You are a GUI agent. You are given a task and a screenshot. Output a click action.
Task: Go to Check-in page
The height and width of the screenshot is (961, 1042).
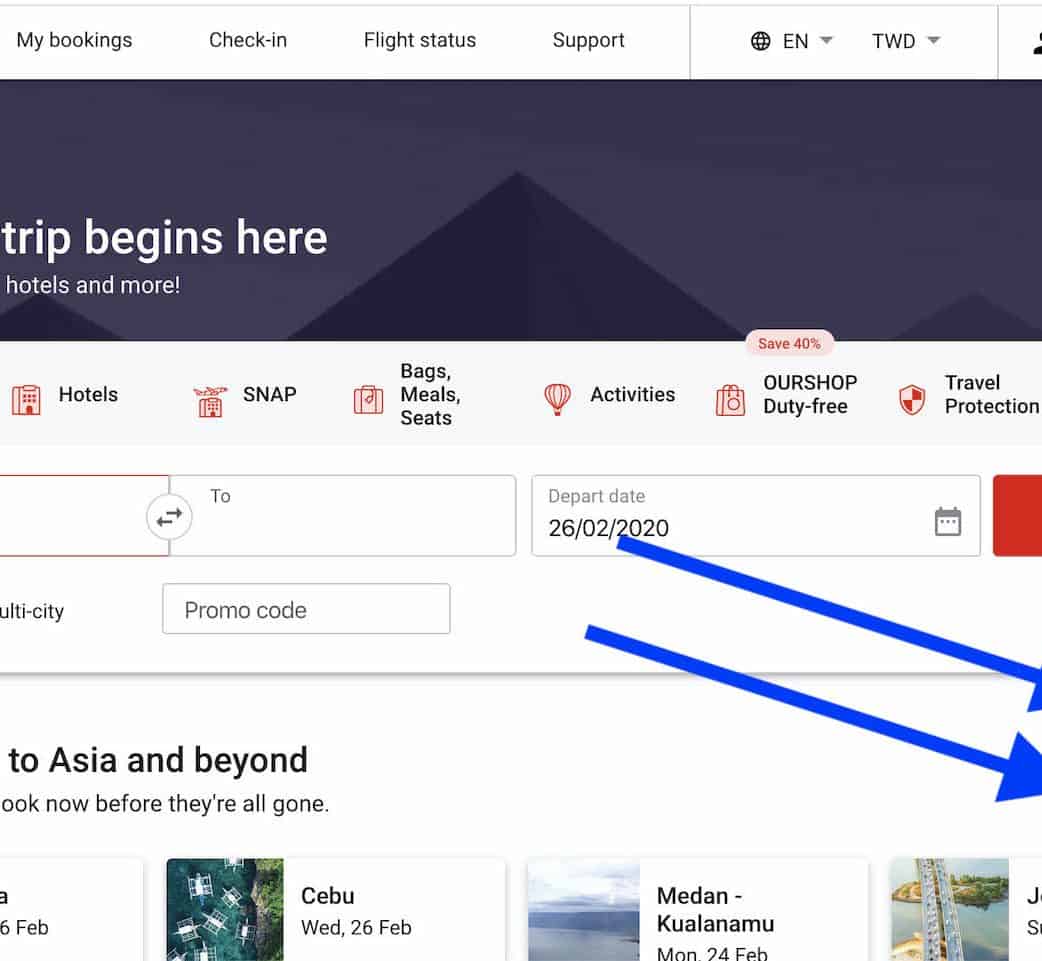(x=248, y=41)
